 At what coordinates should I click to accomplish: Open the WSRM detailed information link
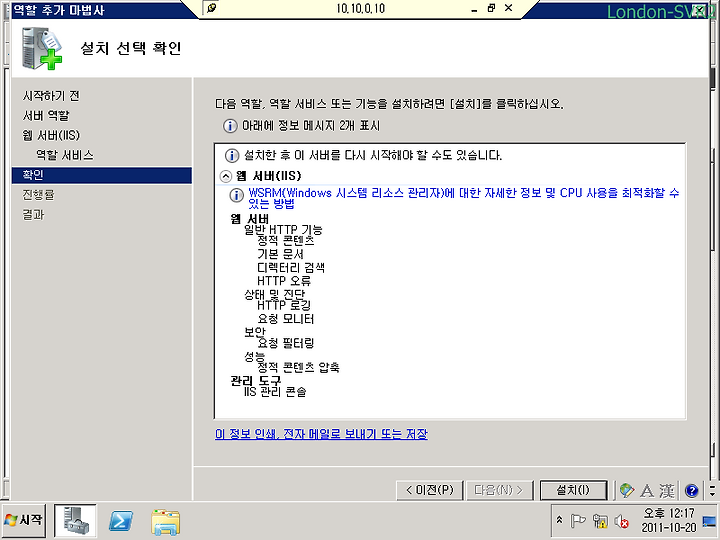[463, 198]
